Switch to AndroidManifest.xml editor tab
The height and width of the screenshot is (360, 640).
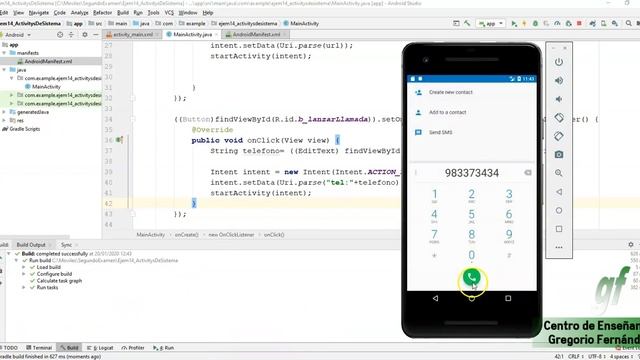point(256,35)
